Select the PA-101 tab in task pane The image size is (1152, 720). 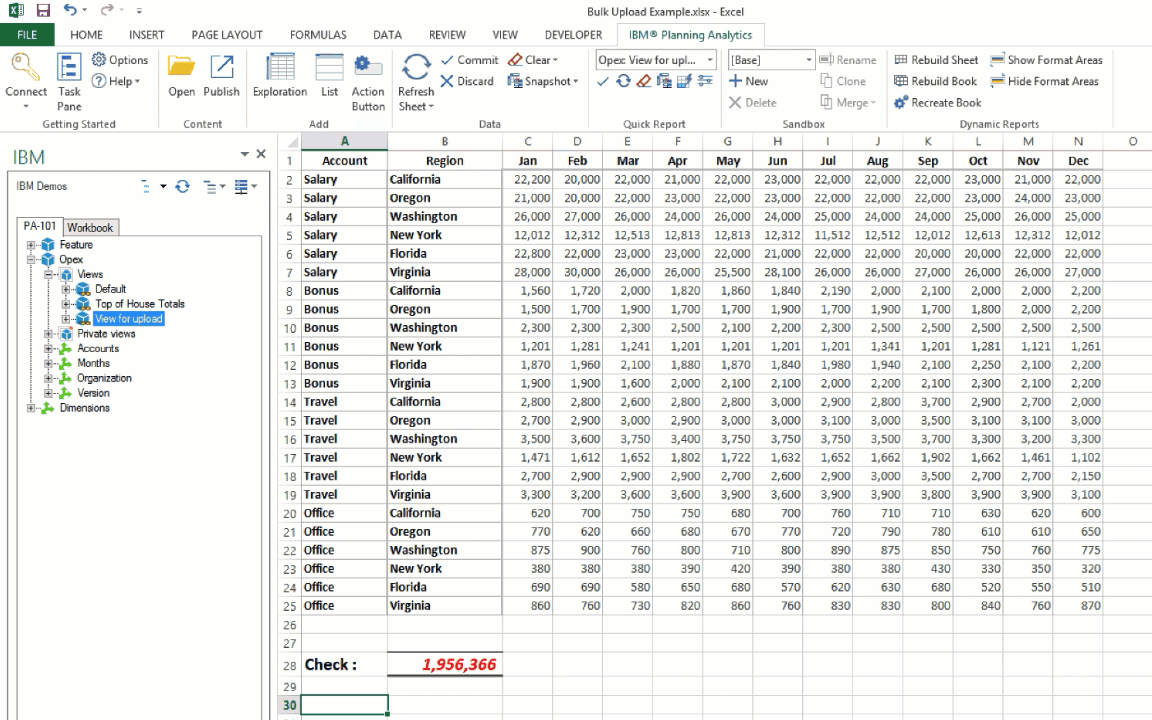coord(40,226)
